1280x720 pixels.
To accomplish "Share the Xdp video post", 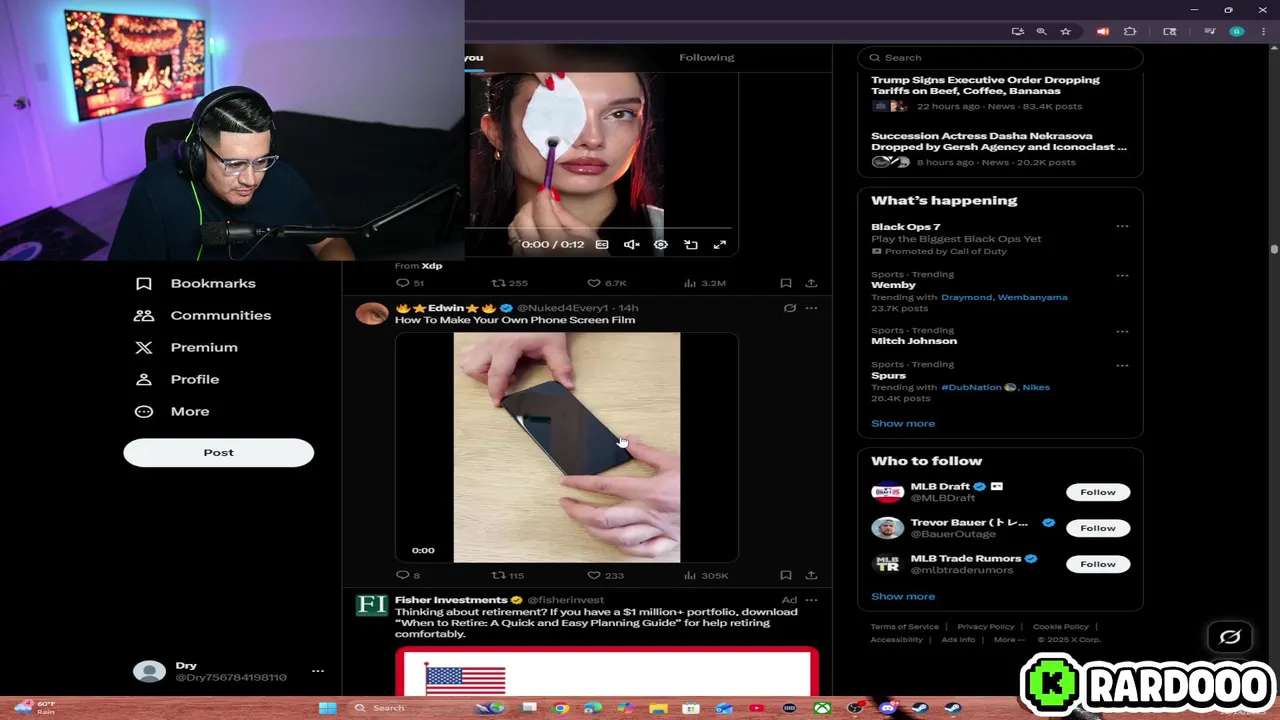I will point(811,283).
